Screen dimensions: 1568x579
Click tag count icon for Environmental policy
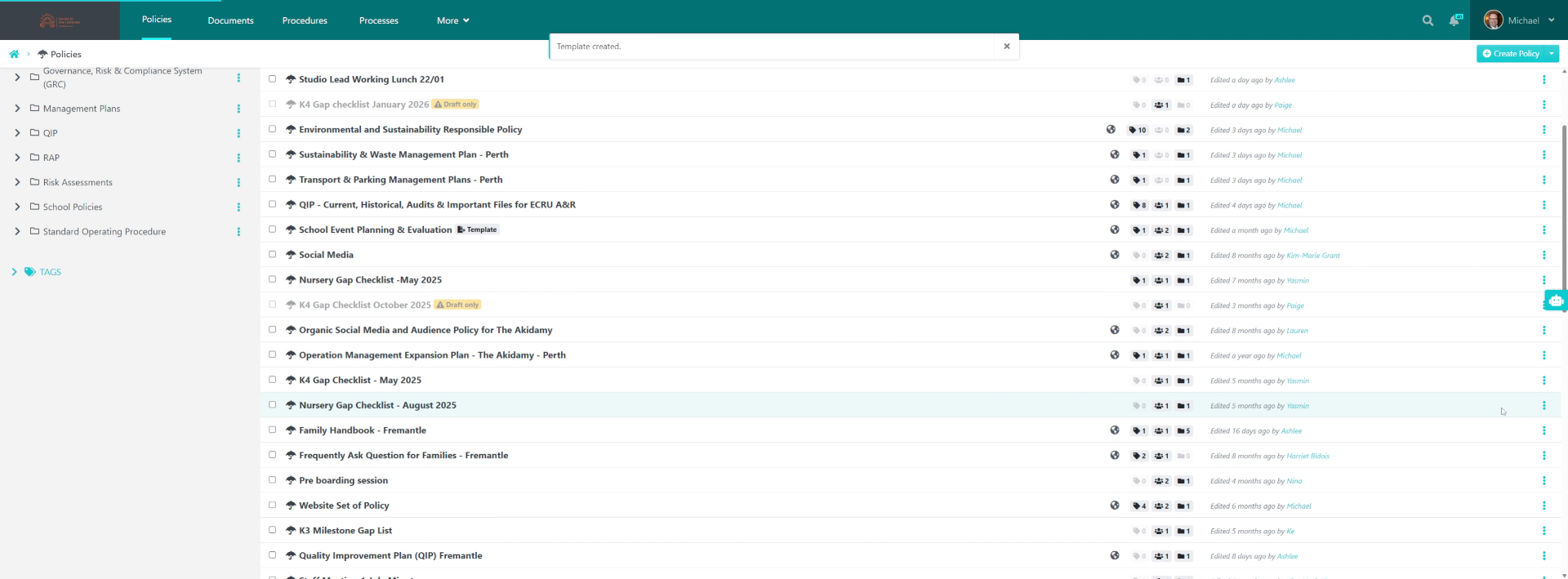click(1137, 130)
